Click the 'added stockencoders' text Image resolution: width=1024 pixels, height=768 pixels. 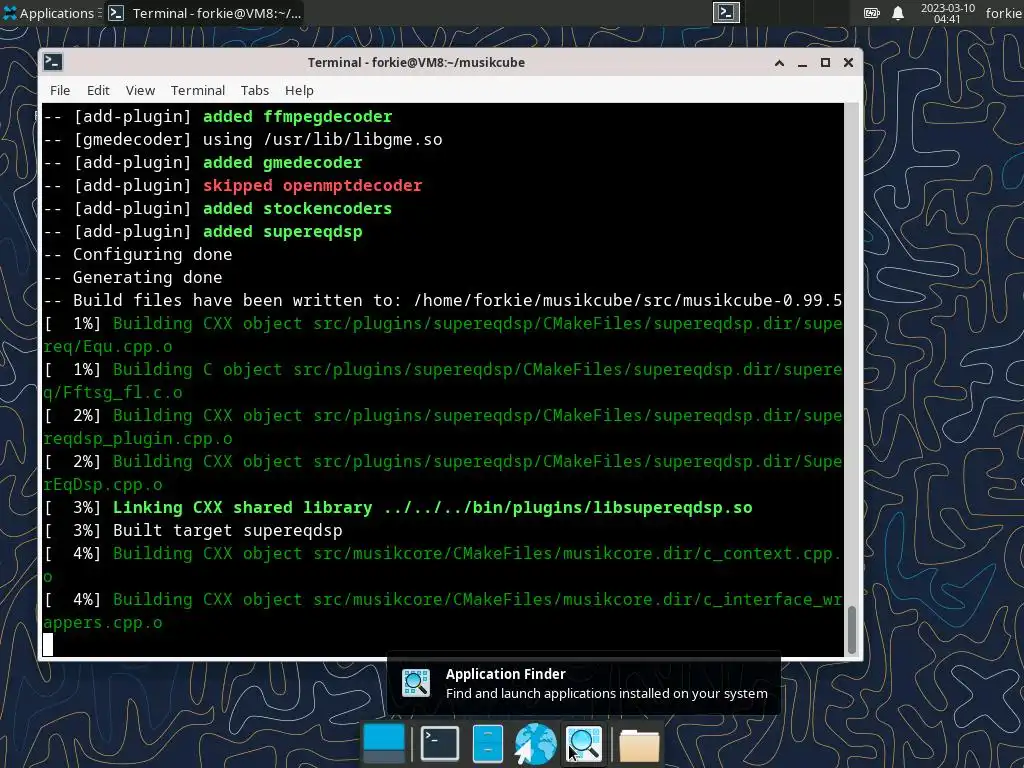[298, 208]
